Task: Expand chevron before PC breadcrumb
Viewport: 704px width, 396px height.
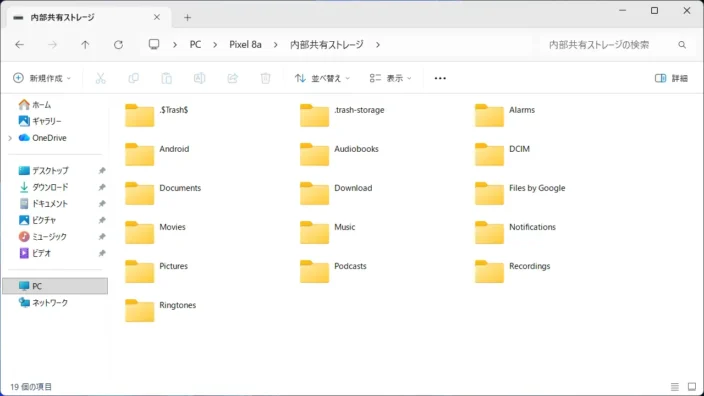Action: [x=175, y=44]
